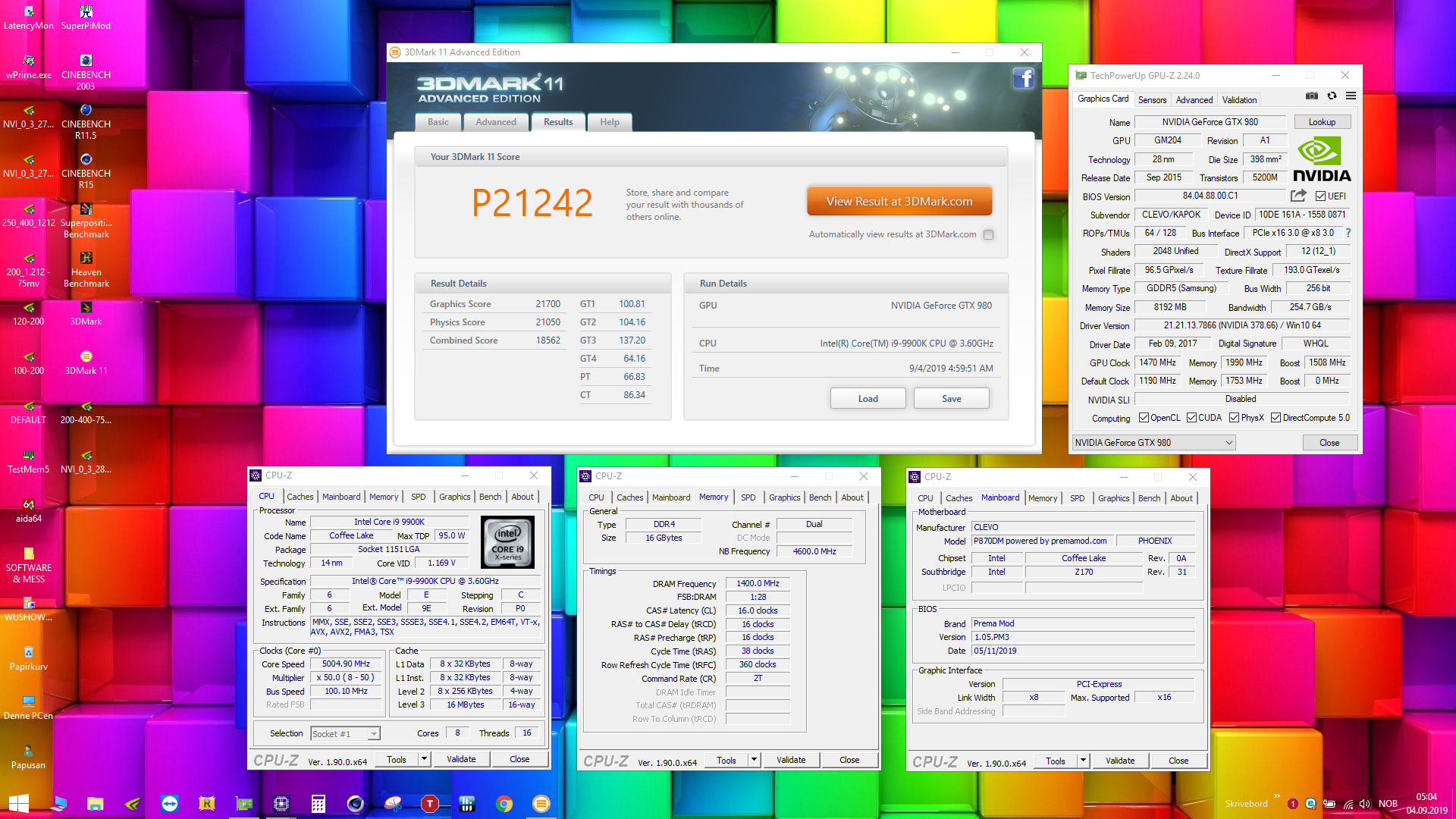This screenshot has height=819, width=1456.
Task: Open the Papirkurv recycle bin
Action: pos(29,658)
